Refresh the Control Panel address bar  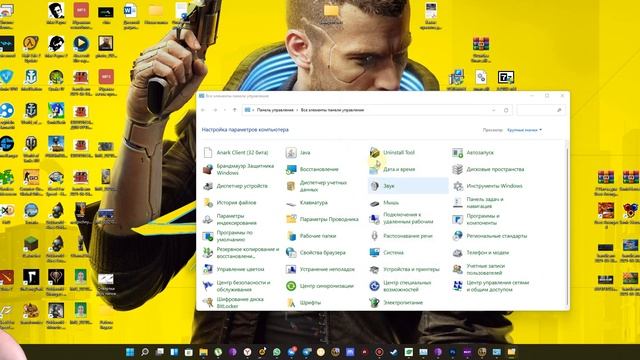tap(506, 110)
